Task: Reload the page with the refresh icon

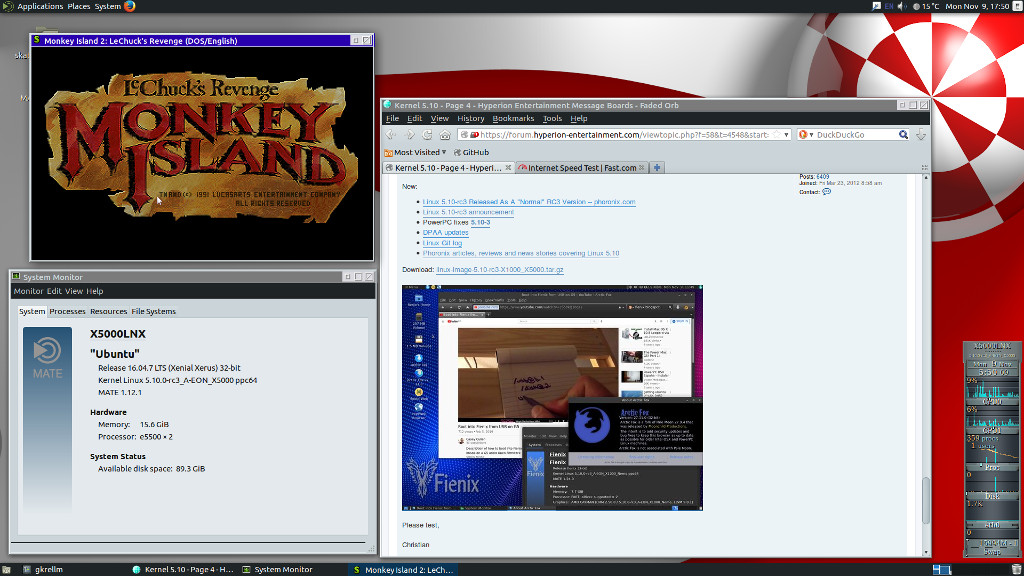Action: point(427,135)
